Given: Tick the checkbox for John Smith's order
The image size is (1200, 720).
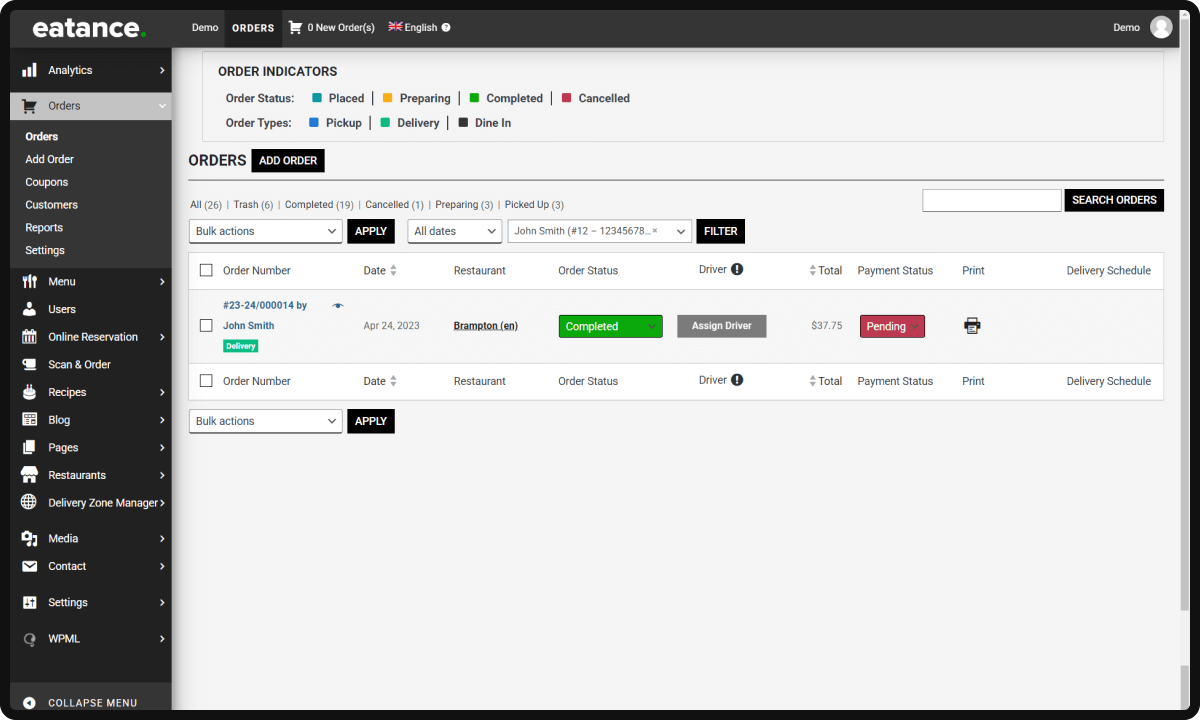Looking at the screenshot, I should [x=206, y=325].
